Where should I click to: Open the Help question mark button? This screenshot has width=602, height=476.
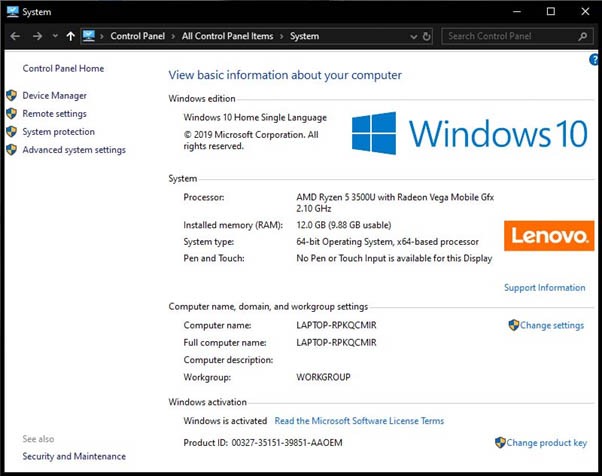pos(594,60)
